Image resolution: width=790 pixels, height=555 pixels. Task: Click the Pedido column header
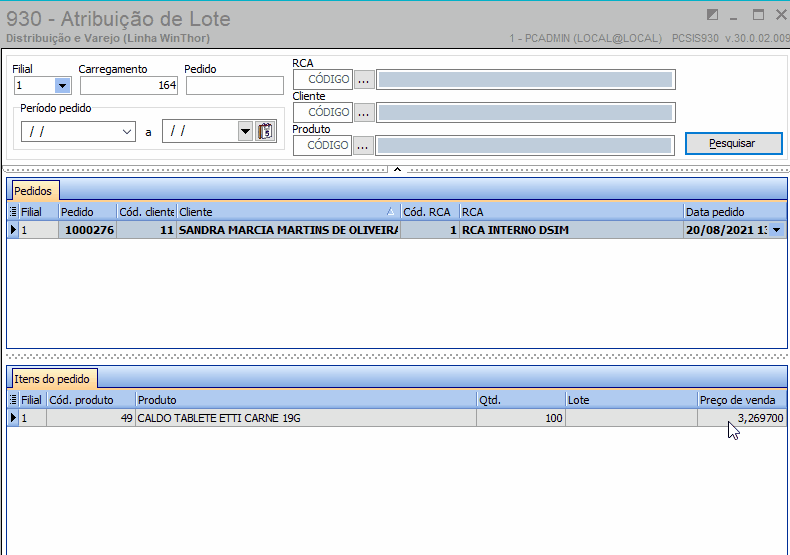click(x=88, y=212)
